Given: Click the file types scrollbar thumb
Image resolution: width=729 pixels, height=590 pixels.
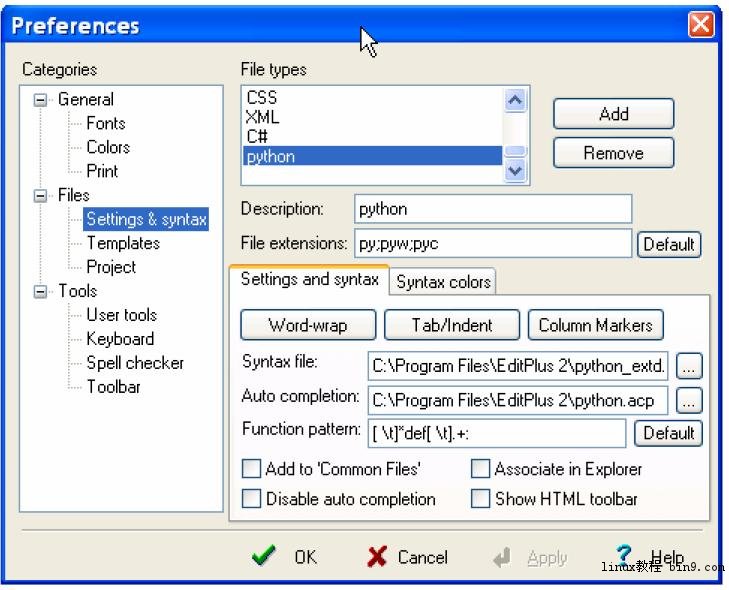Looking at the screenshot, I should 515,151.
